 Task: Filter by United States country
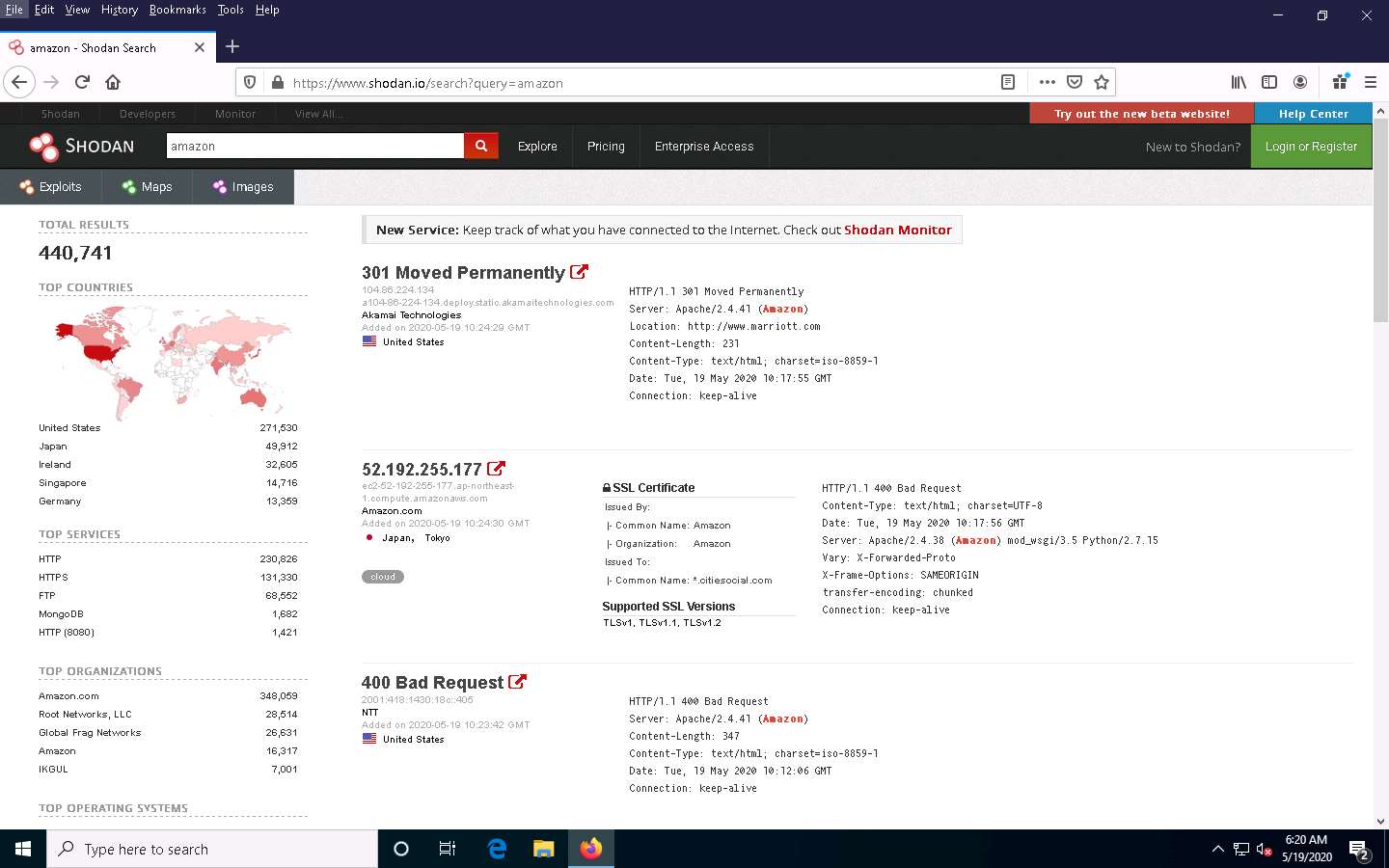click(69, 427)
